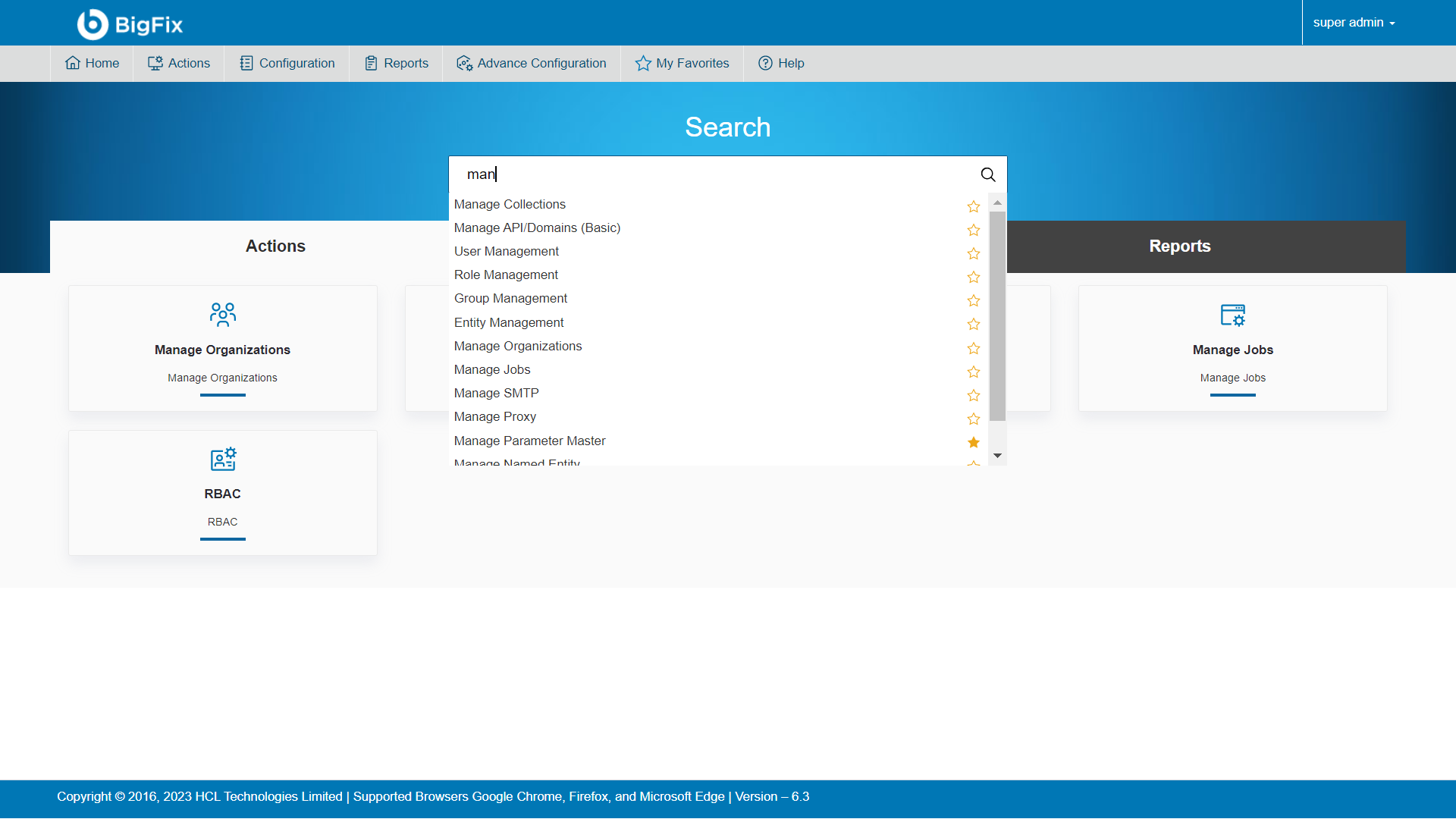
Task: Click into the search text field
Action: coord(713,174)
